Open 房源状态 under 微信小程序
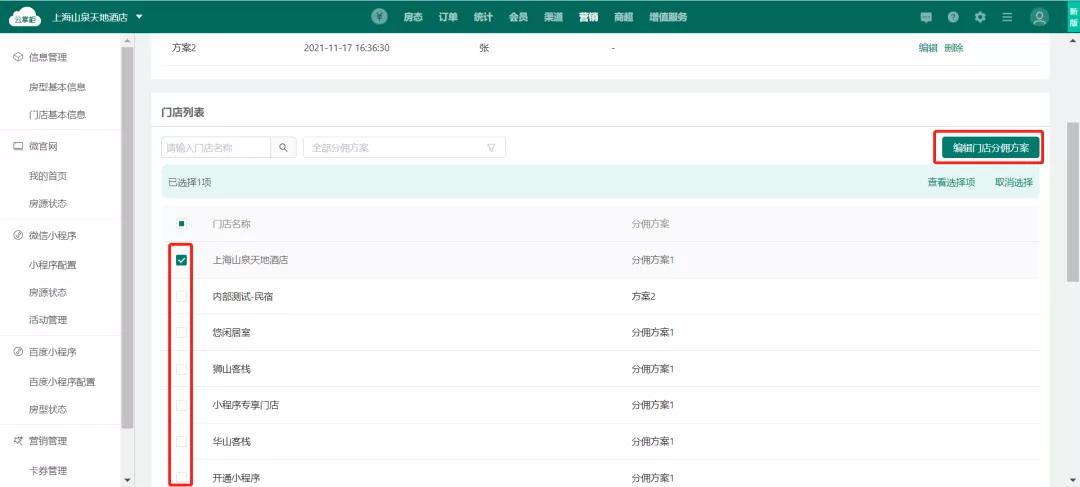Screen dimensions: 1080x487 coord(48,293)
